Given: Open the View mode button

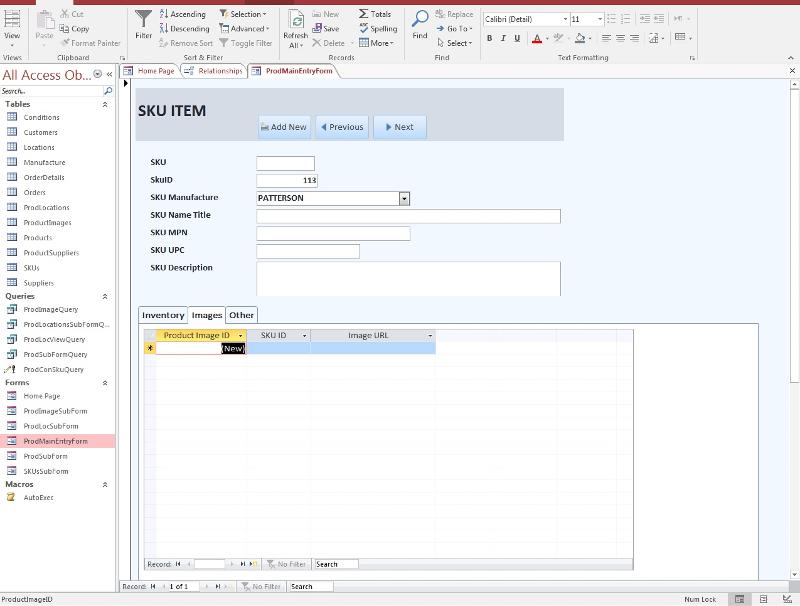Looking at the screenshot, I should click(x=12, y=26).
